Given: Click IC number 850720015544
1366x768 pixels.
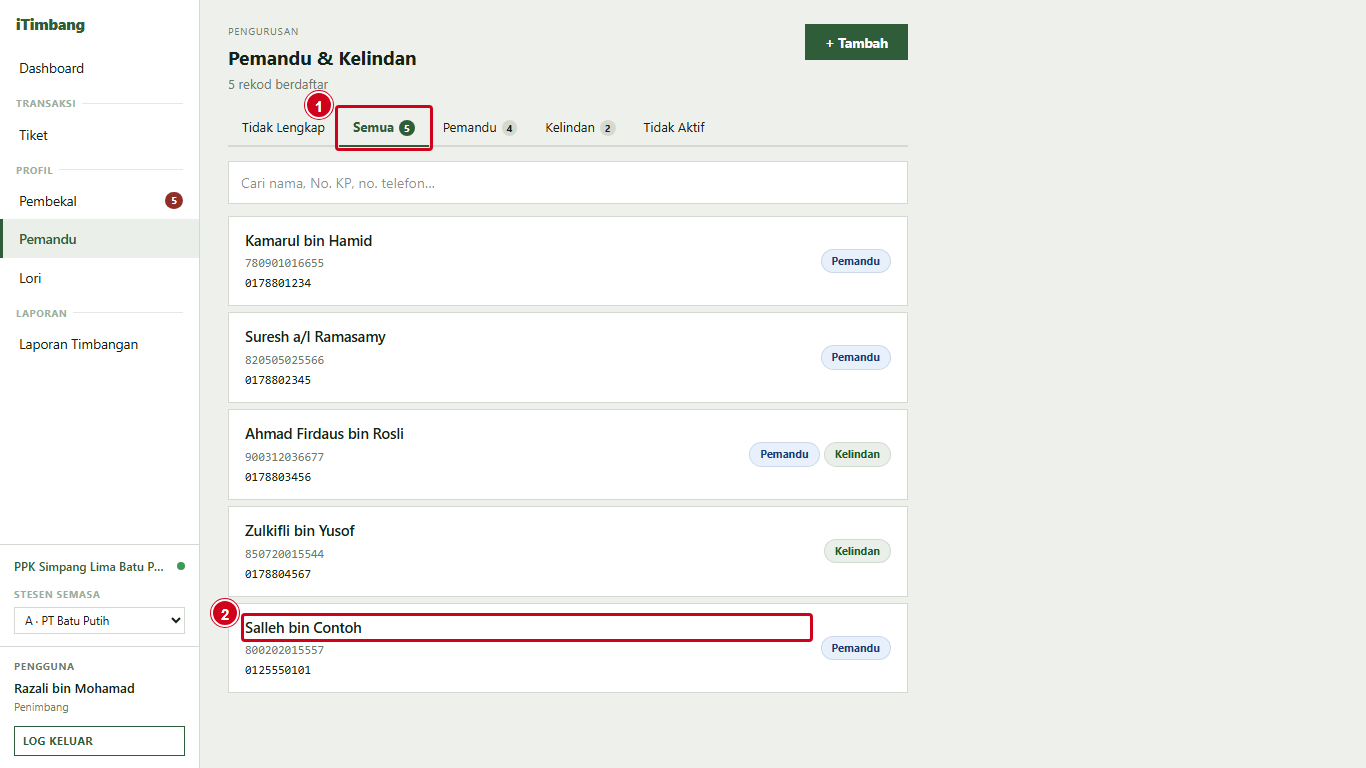Looking at the screenshot, I should point(285,554).
